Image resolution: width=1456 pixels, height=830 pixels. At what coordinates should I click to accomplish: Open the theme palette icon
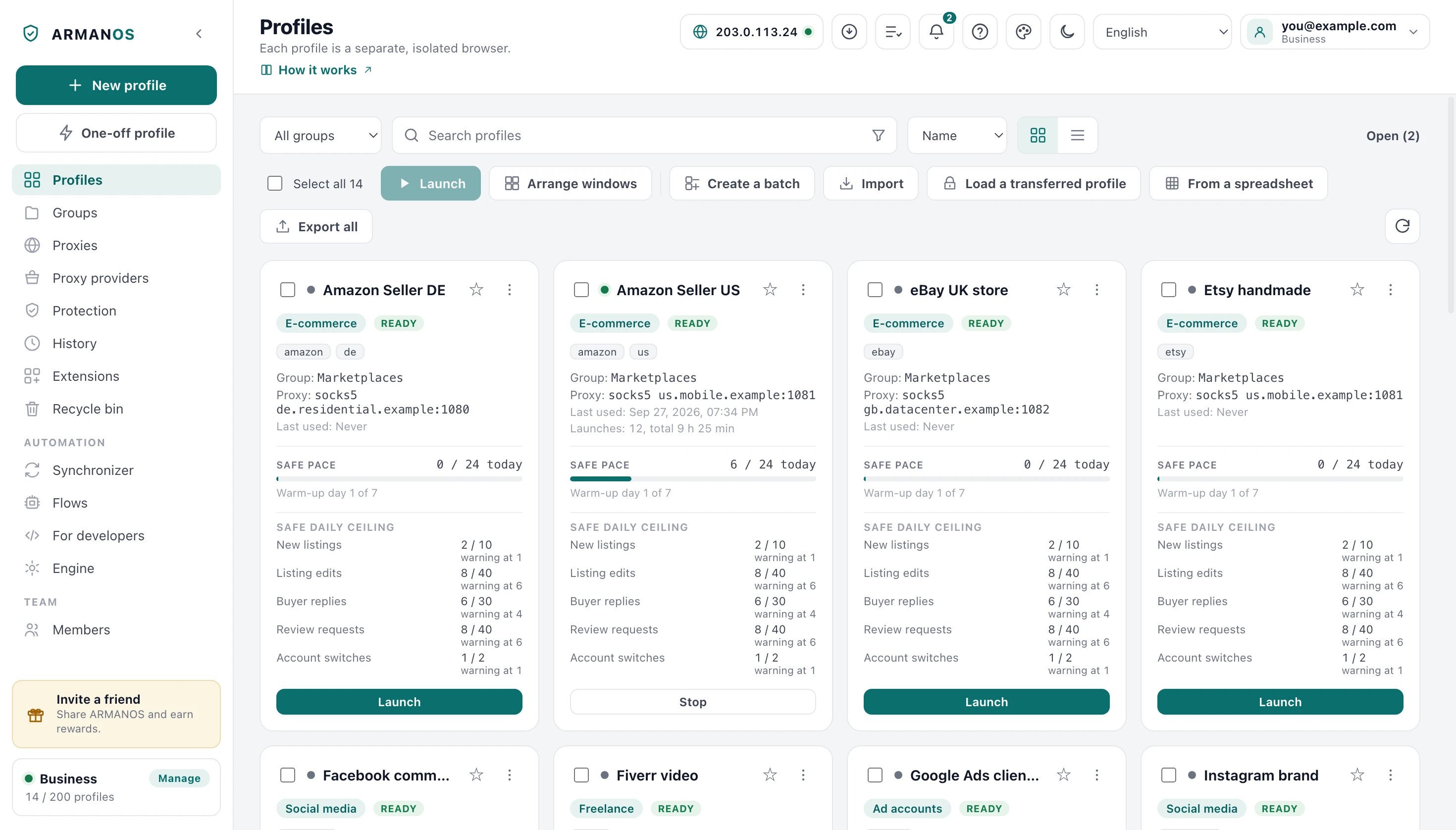(1023, 32)
